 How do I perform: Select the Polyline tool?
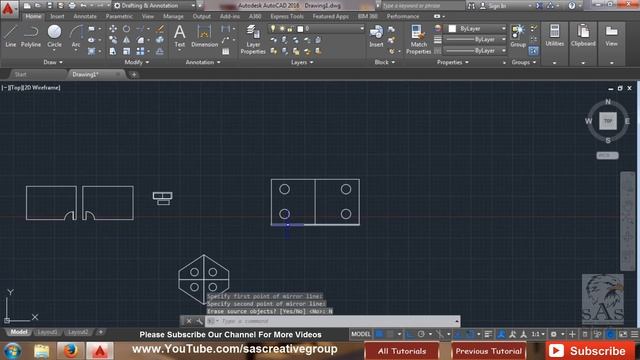31,36
